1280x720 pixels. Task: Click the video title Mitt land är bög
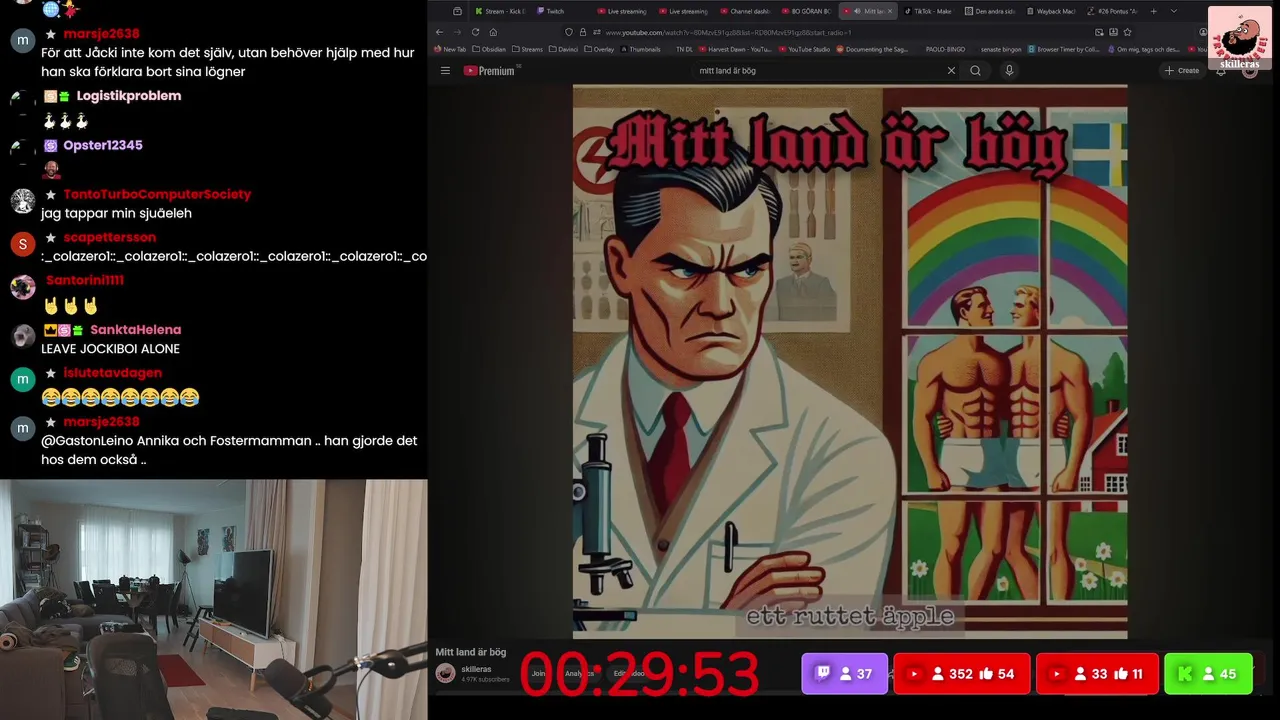point(470,652)
